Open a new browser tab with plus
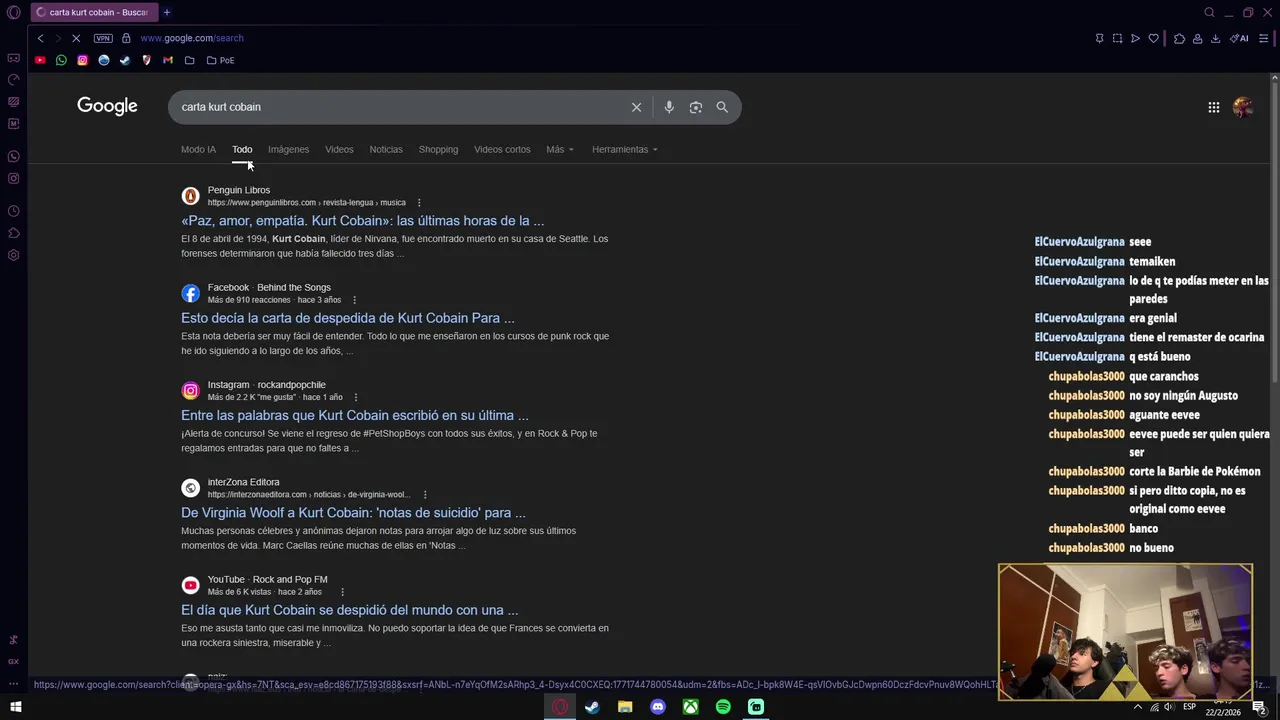The image size is (1280, 720). click(x=167, y=12)
